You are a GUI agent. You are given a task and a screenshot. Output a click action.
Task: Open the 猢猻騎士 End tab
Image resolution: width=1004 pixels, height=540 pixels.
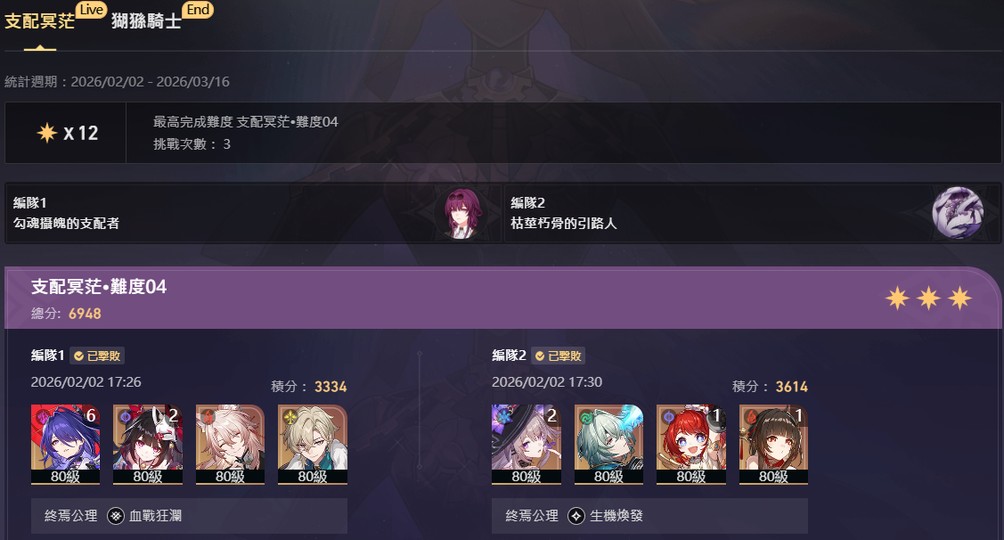(x=147, y=20)
